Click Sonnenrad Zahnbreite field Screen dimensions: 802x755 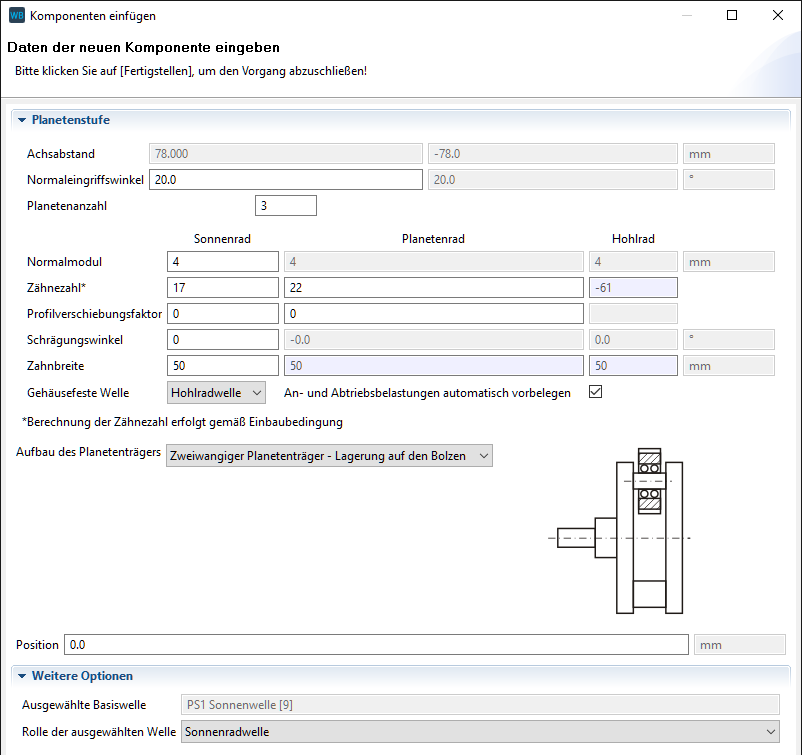pyautogui.click(x=223, y=366)
